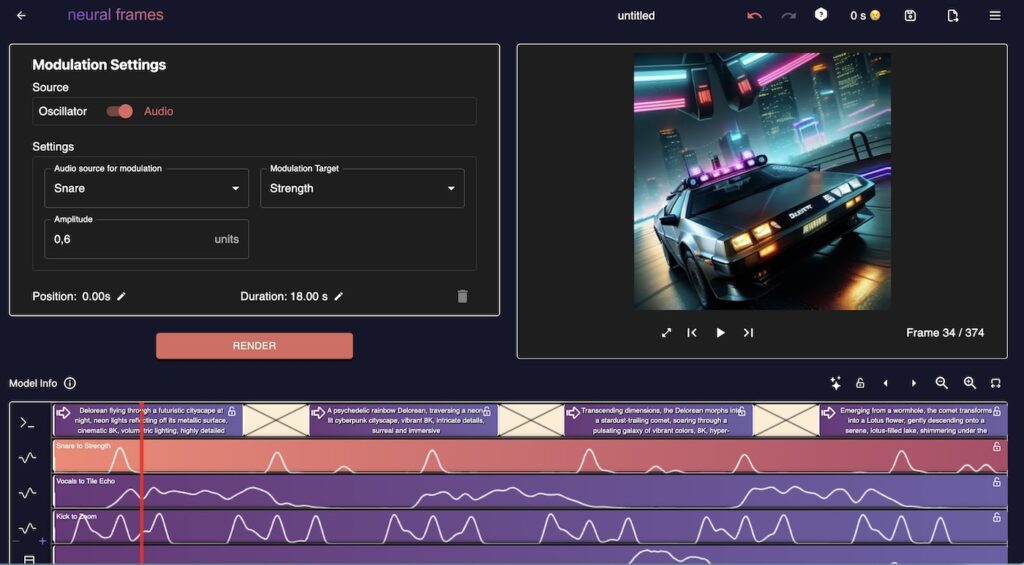Screen dimensions: 1024x565
Task: Open Audio source for modulation dropdown
Action: click(x=146, y=188)
